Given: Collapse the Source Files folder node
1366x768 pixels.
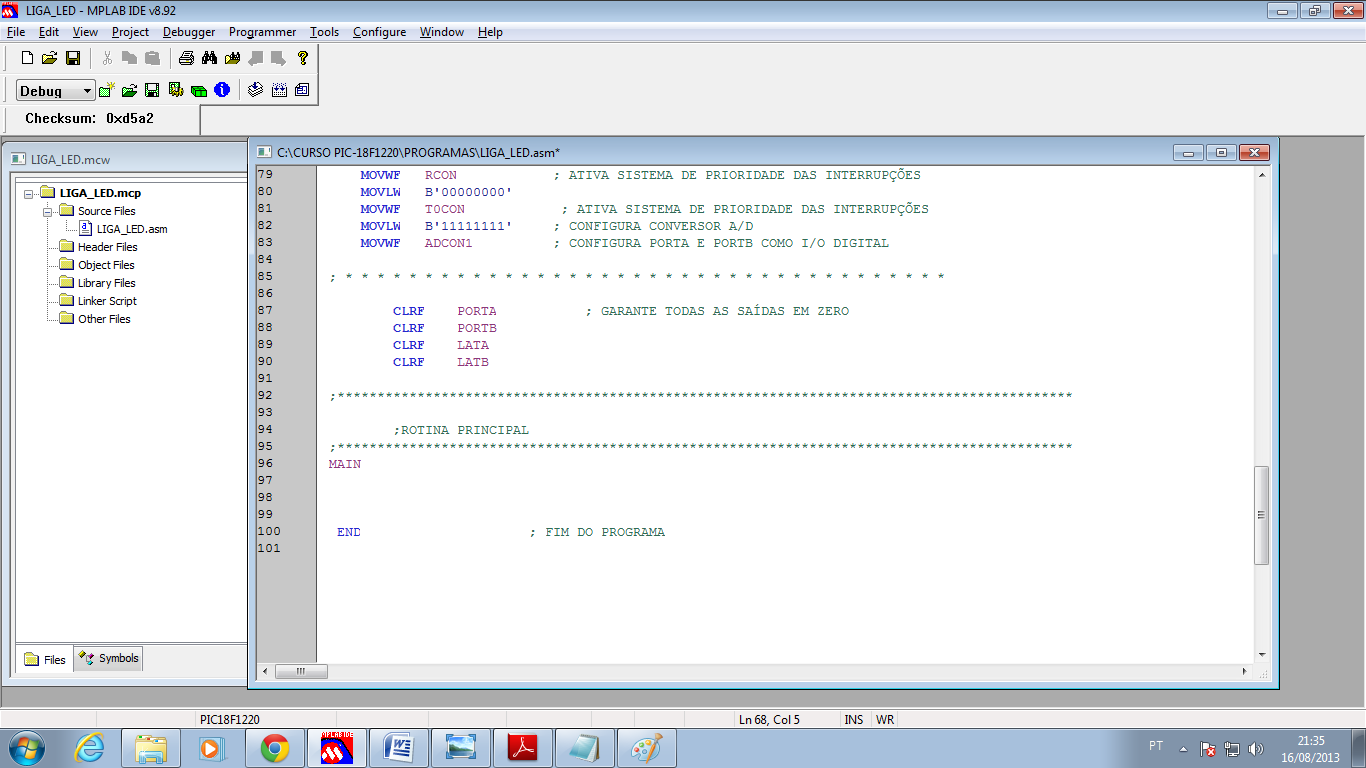Looking at the screenshot, I should [x=47, y=211].
